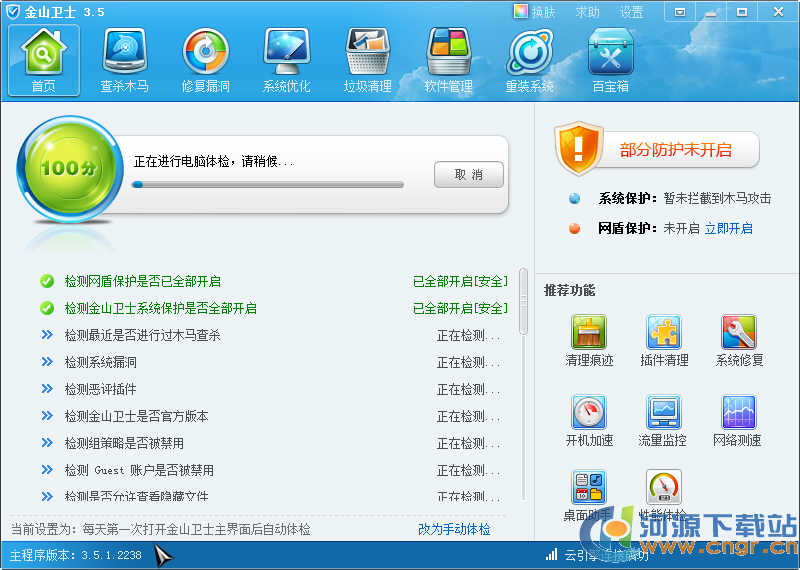
Task: Click version text 主程序版本: 3.5.1.2238
Action: 76,555
